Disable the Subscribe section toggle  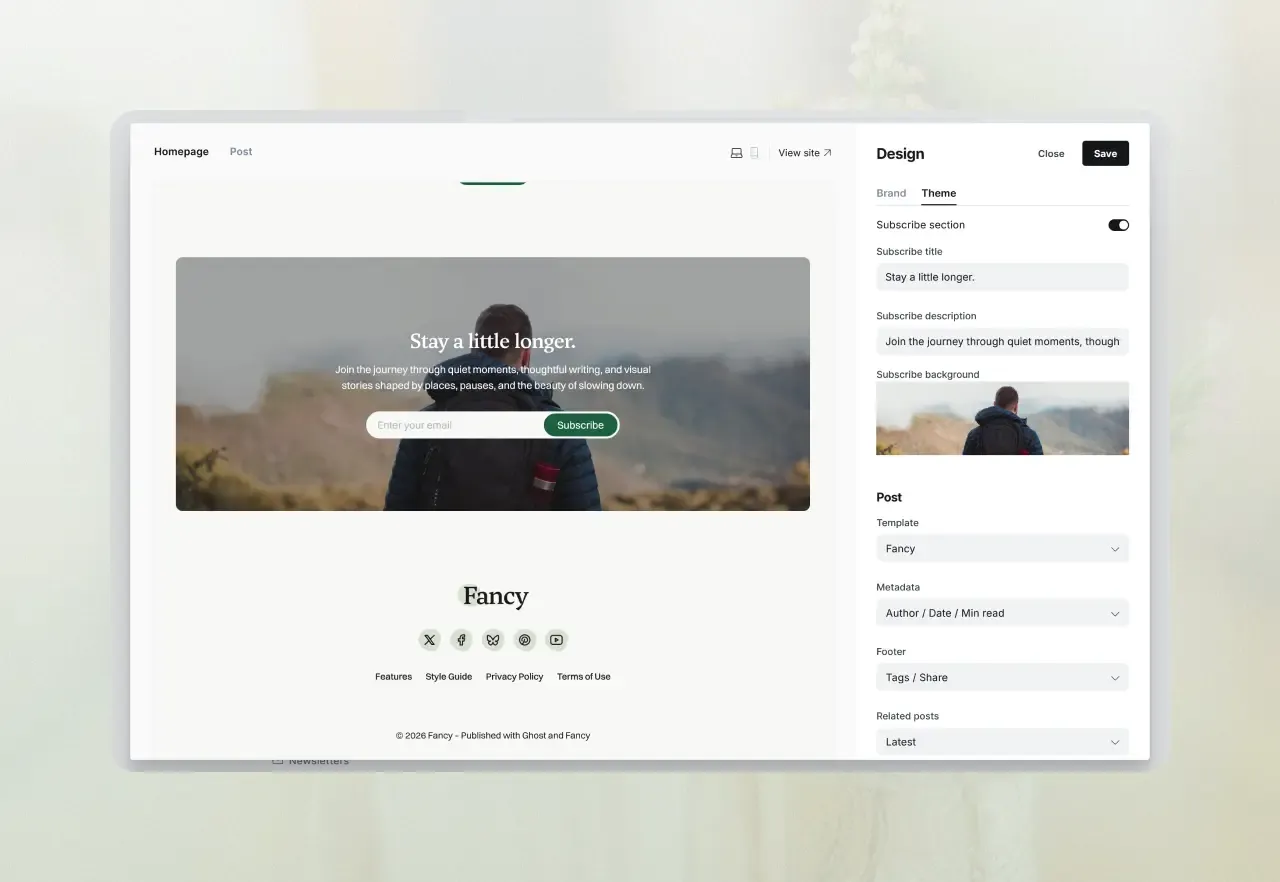pos(1118,225)
